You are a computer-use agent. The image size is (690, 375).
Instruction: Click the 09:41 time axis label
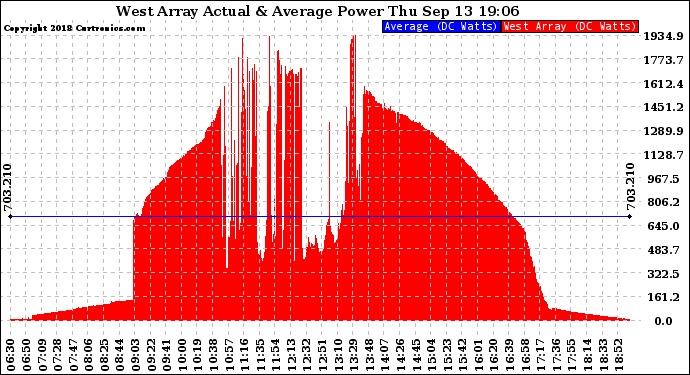(166, 354)
